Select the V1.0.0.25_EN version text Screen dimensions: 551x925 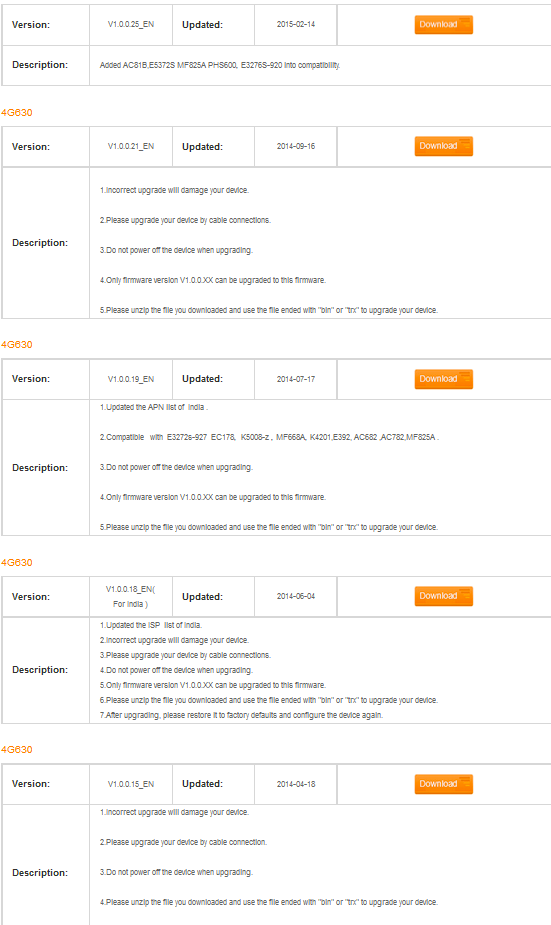(x=130, y=25)
